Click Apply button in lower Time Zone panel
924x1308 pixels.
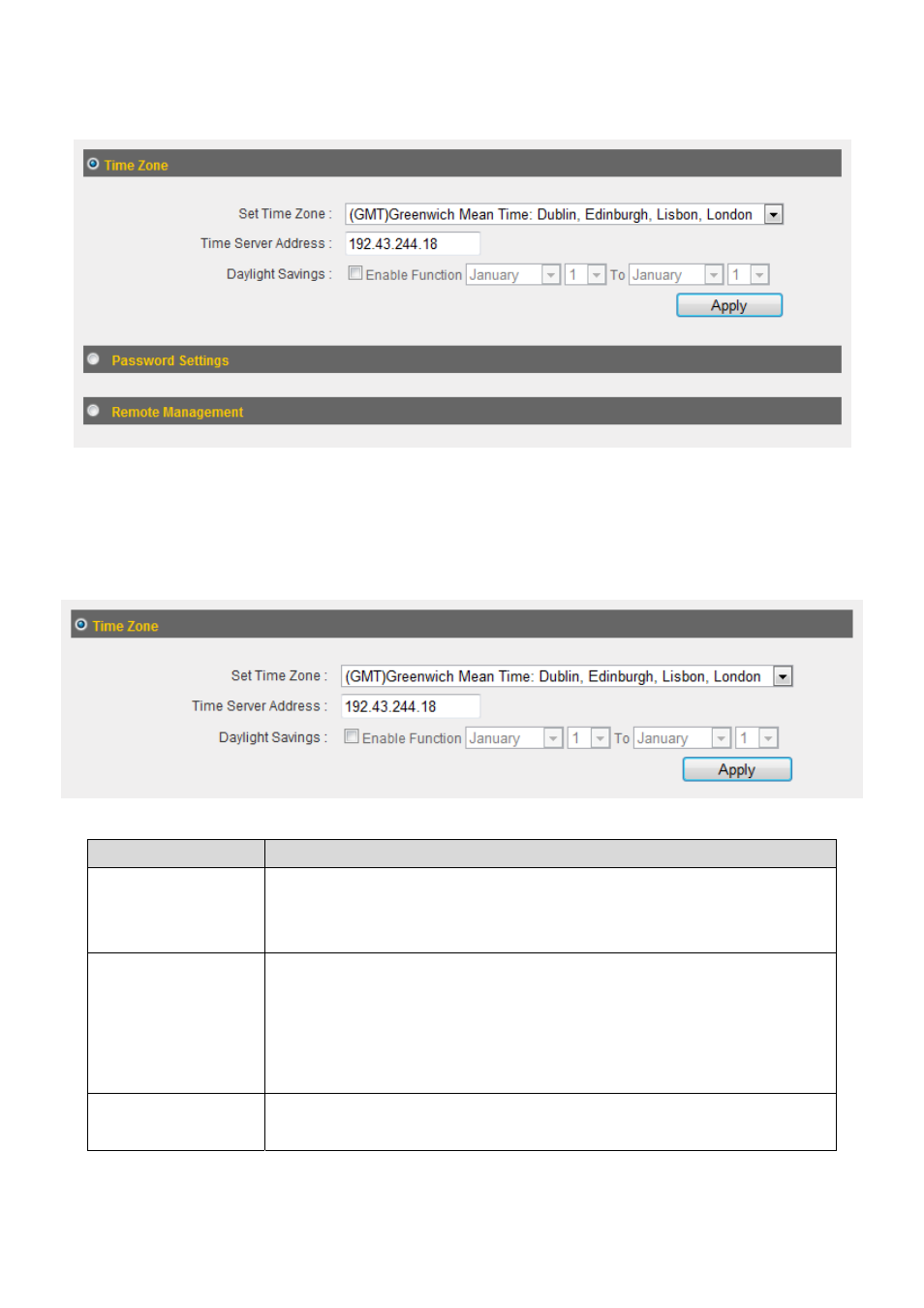(x=737, y=769)
